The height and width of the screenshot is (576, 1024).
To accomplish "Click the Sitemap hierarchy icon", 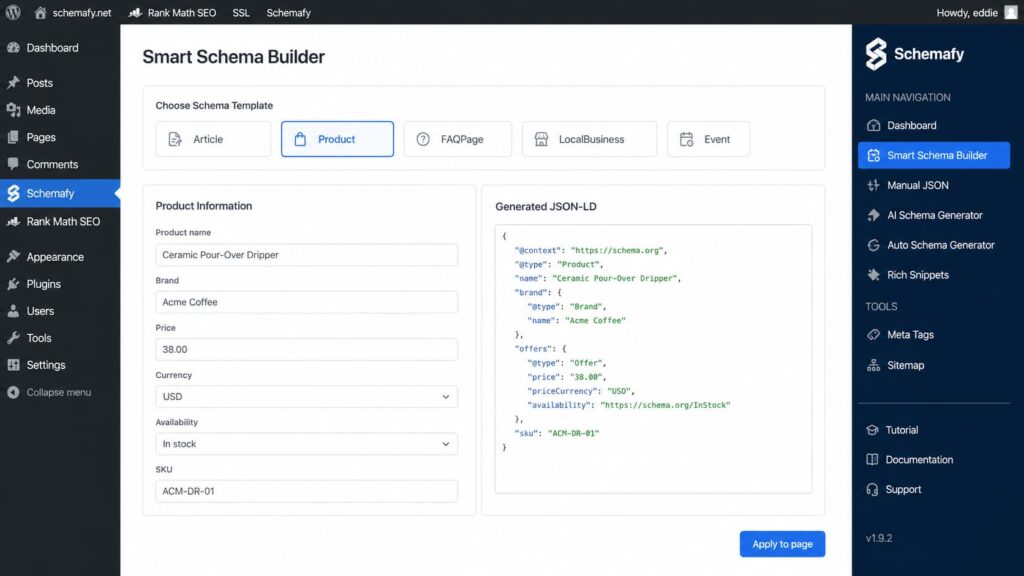I will pyautogui.click(x=873, y=365).
